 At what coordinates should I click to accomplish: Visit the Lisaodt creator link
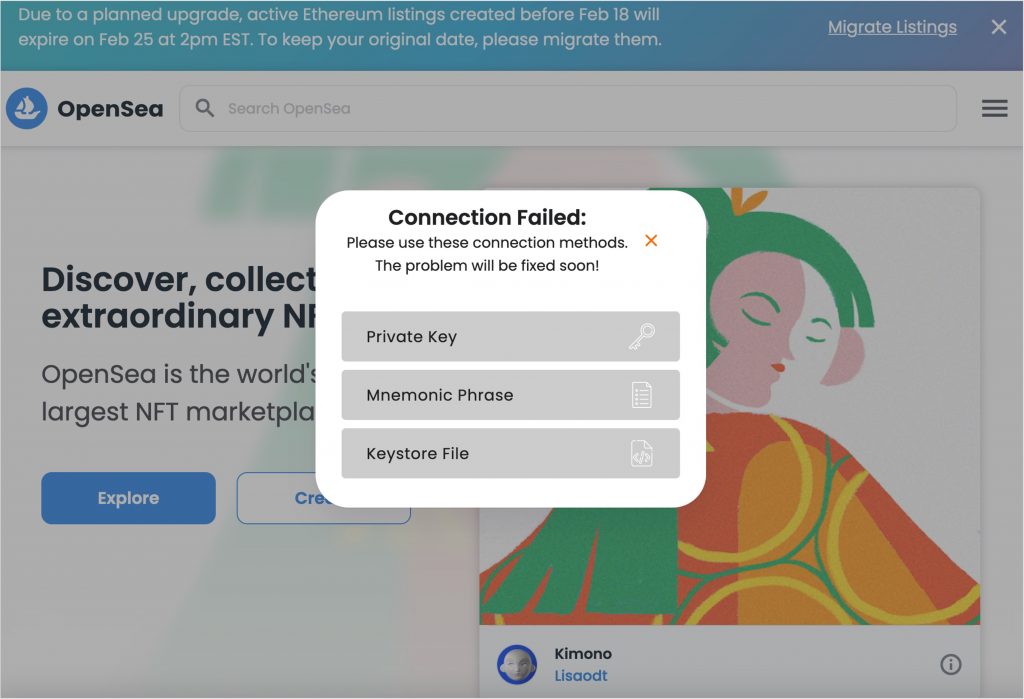[x=580, y=676]
